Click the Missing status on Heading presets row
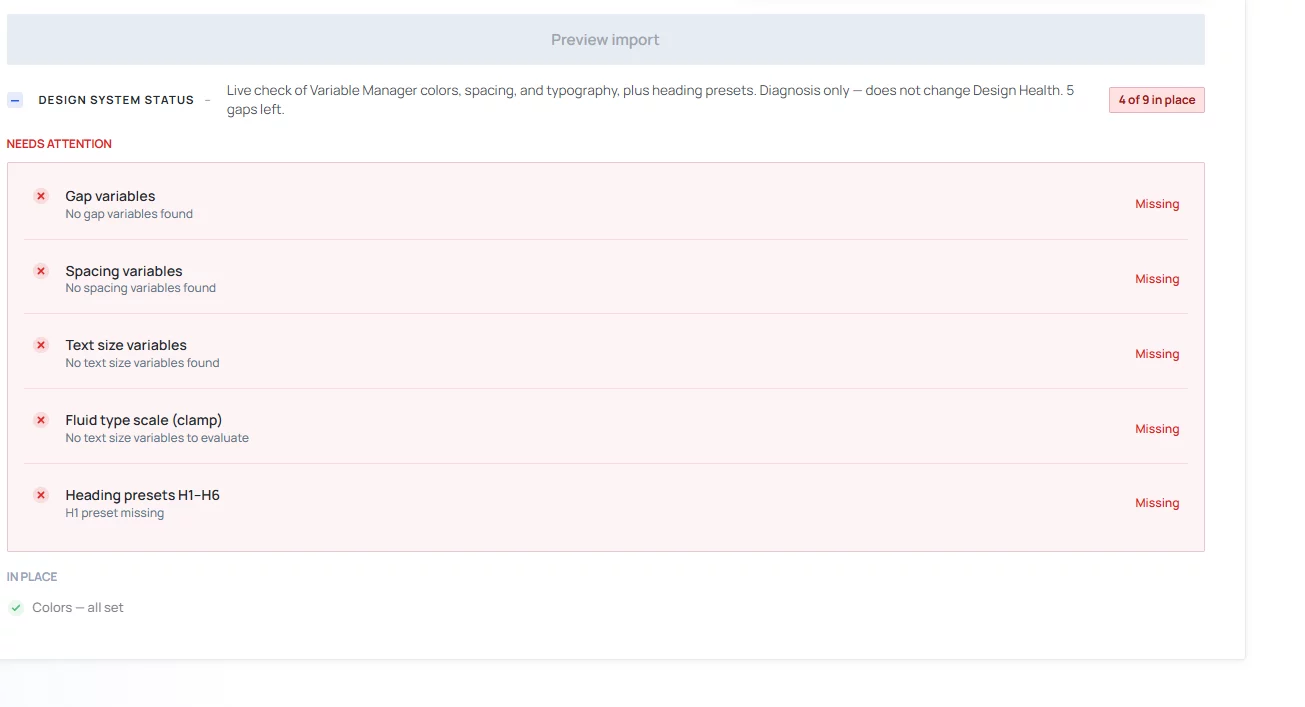The height and width of the screenshot is (707, 1305). coord(1157,503)
